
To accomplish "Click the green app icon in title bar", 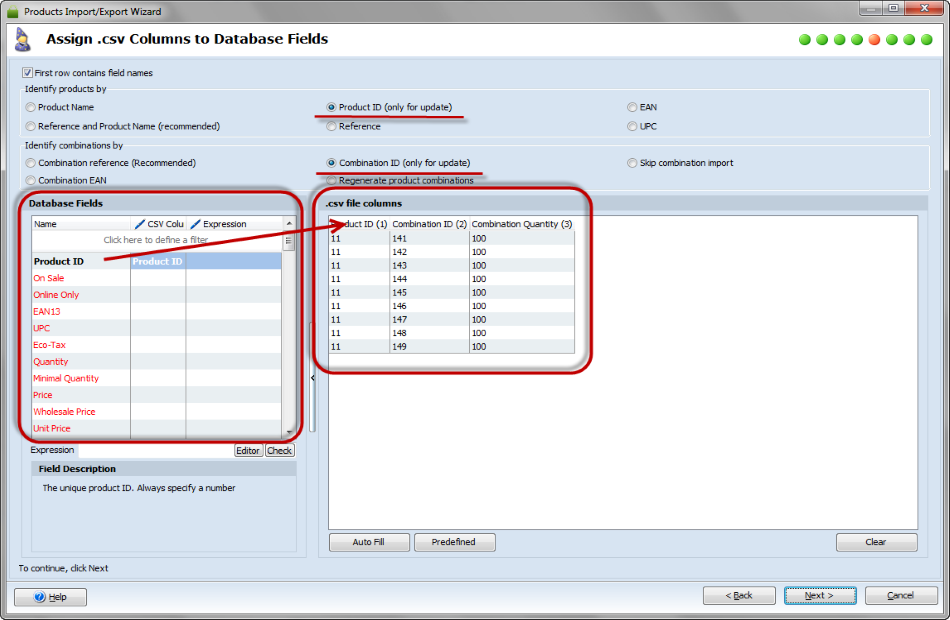I will point(12,12).
